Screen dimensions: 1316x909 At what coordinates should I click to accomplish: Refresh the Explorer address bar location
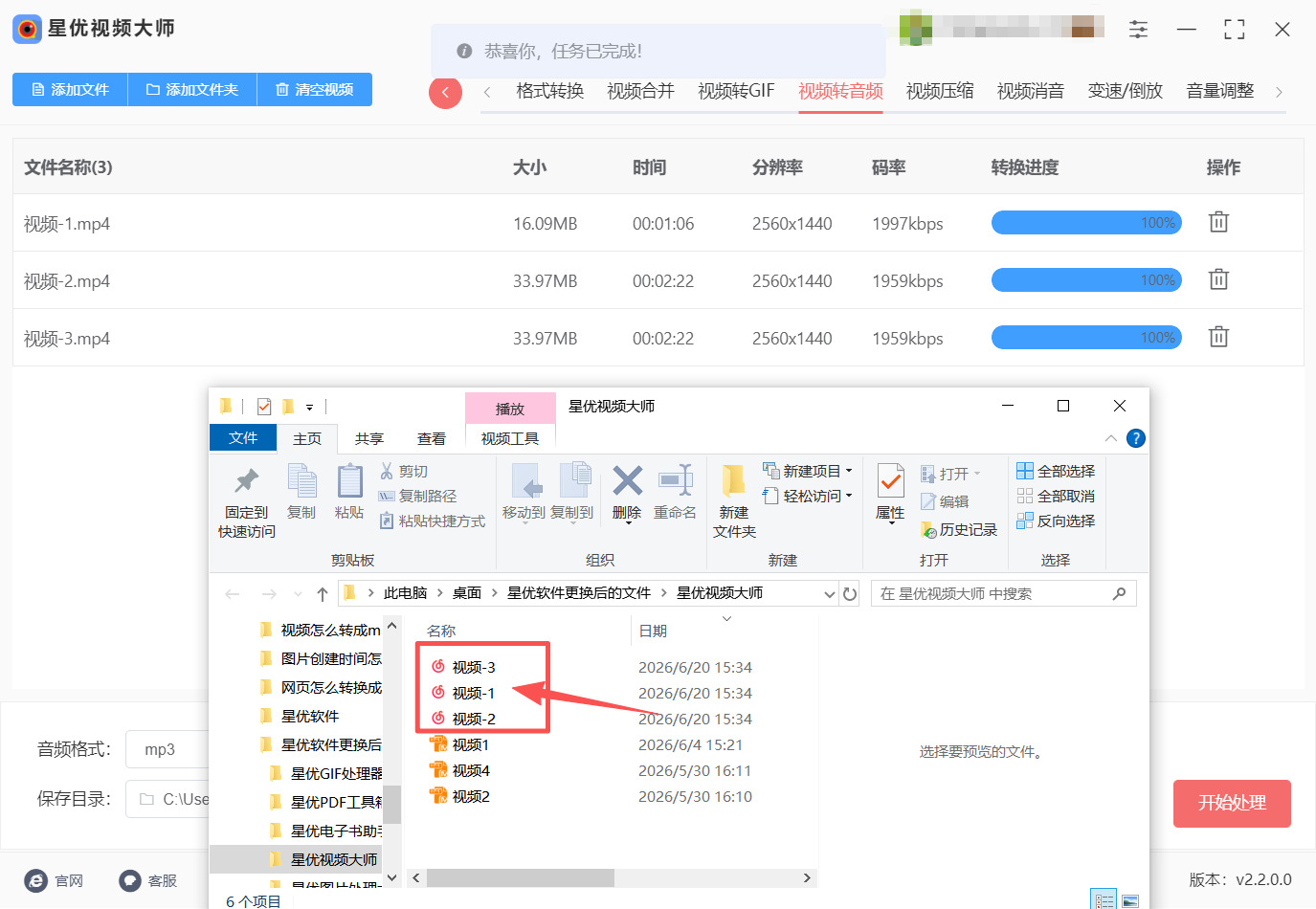[x=850, y=593]
